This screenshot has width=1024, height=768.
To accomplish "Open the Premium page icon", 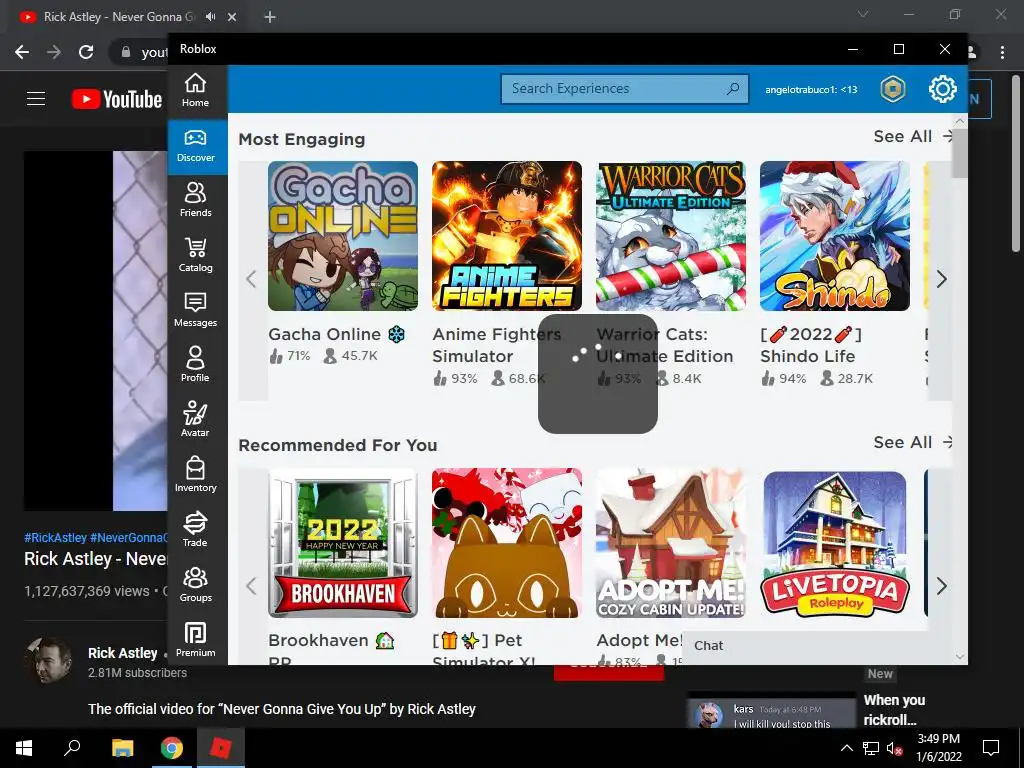I will (x=195, y=633).
